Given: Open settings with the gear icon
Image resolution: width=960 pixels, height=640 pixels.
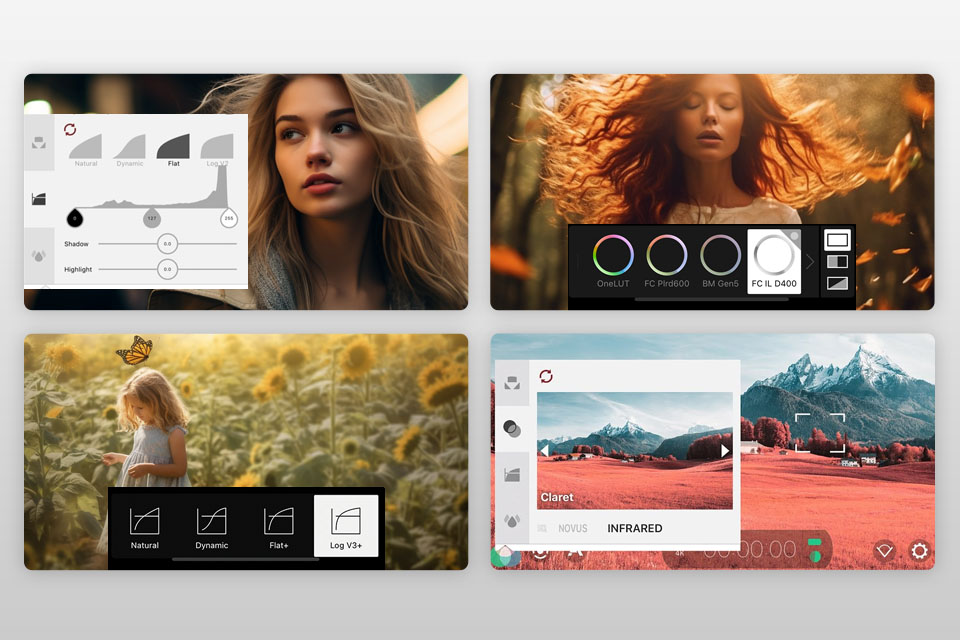Looking at the screenshot, I should (x=919, y=551).
